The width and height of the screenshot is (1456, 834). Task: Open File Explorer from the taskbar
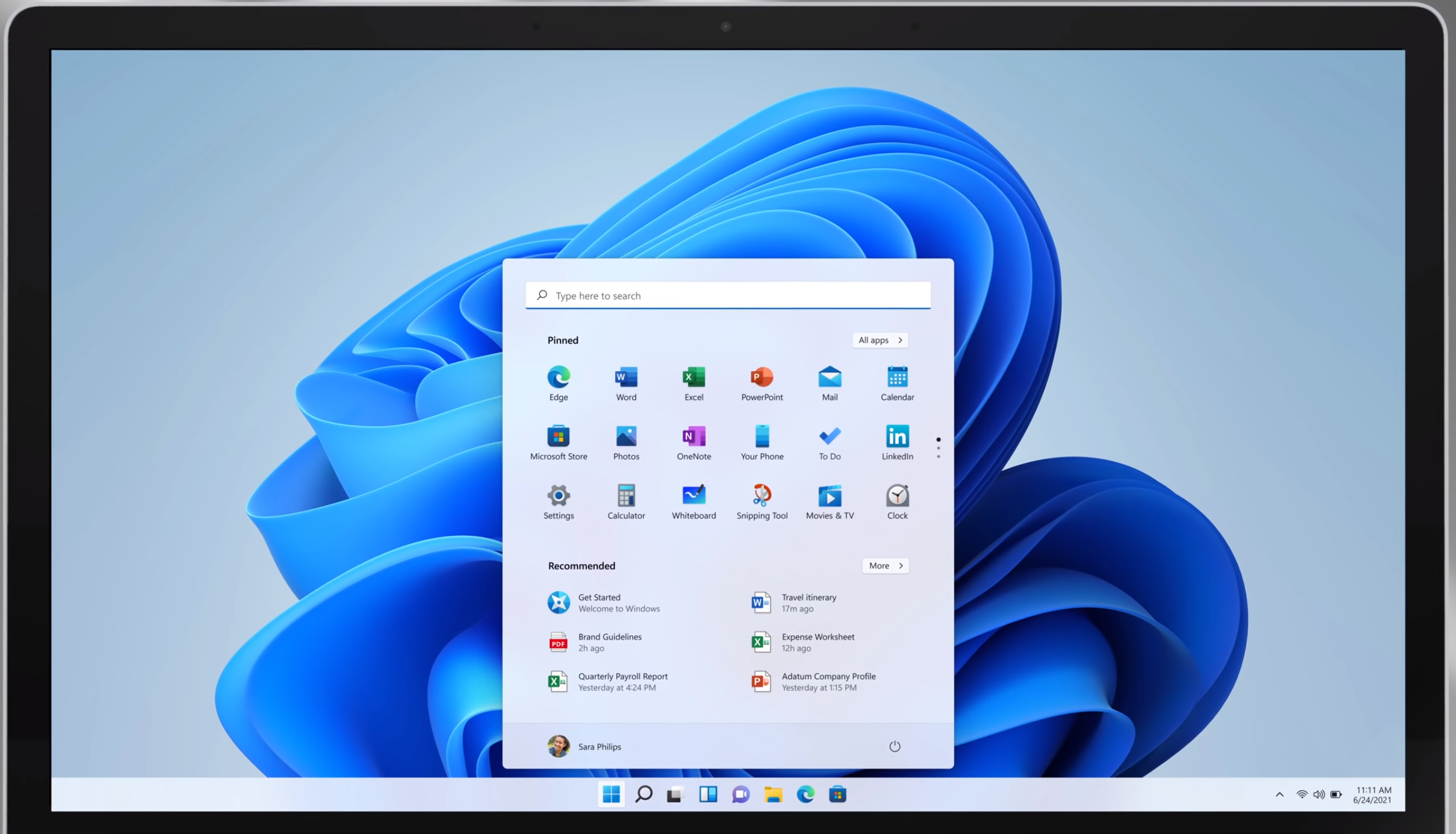point(773,794)
